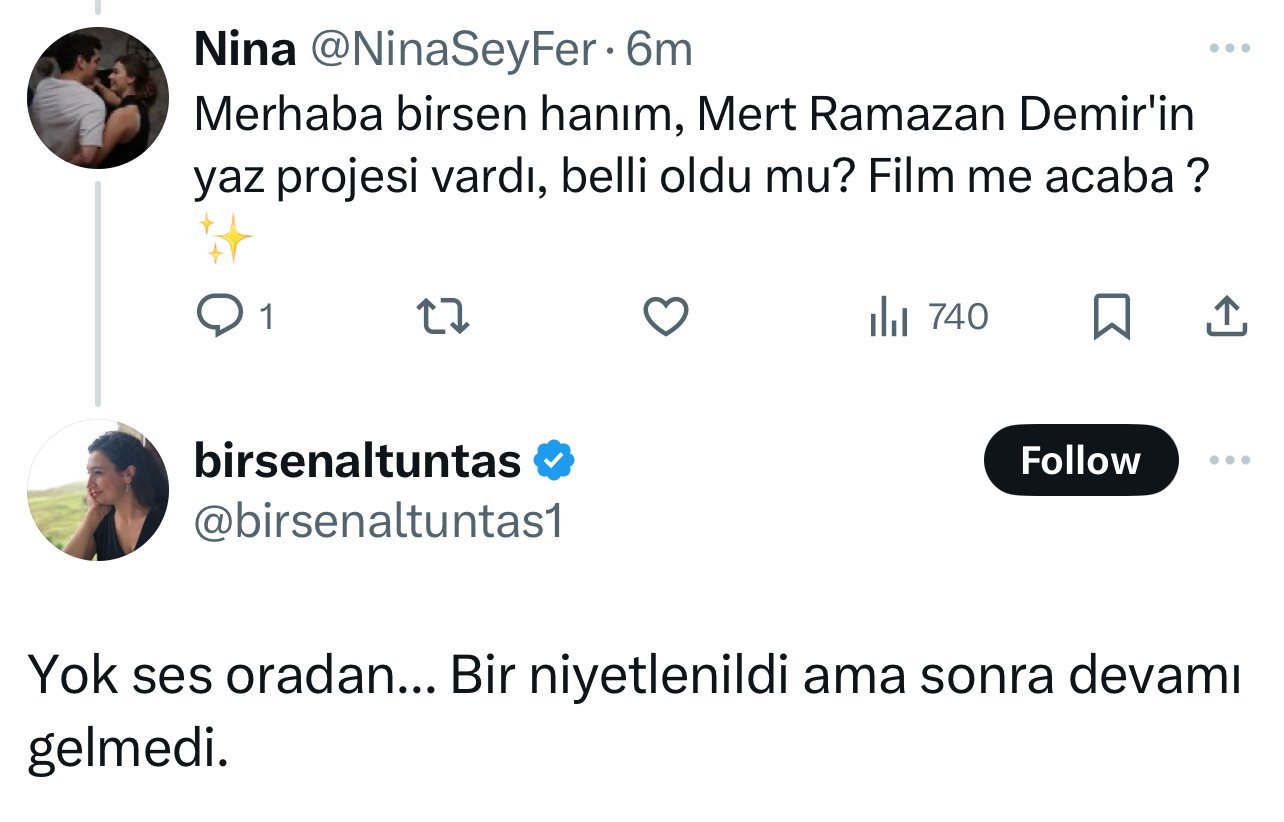
Task: Open Nina's profile picture
Action: click(x=98, y=98)
